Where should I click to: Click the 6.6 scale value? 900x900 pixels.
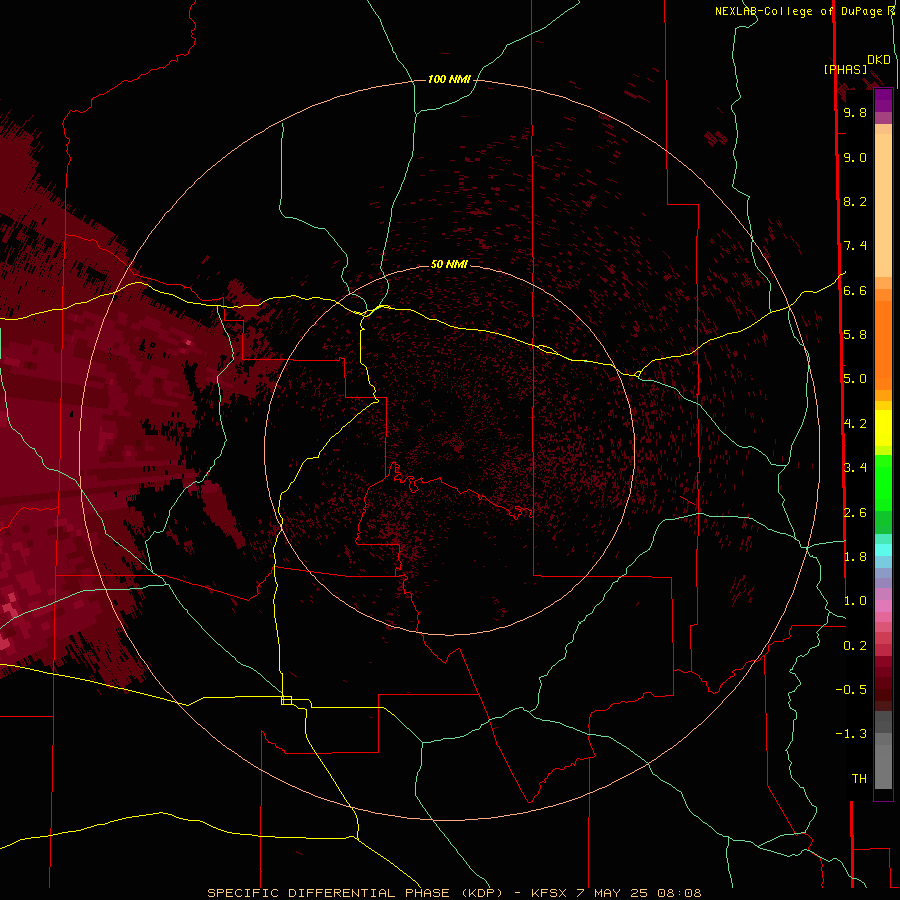pyautogui.click(x=855, y=290)
